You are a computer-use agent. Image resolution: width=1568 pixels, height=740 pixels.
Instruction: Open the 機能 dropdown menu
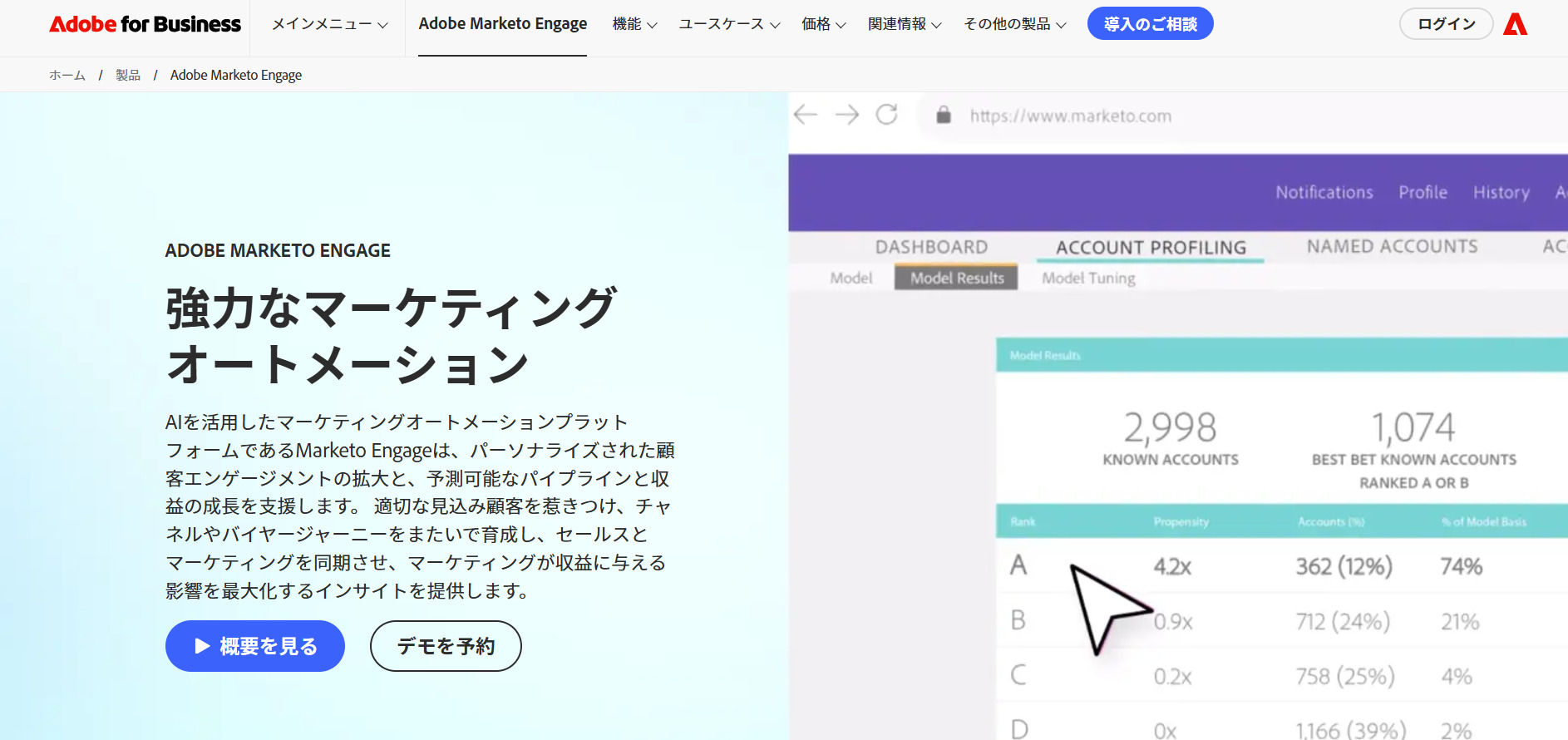coord(634,24)
